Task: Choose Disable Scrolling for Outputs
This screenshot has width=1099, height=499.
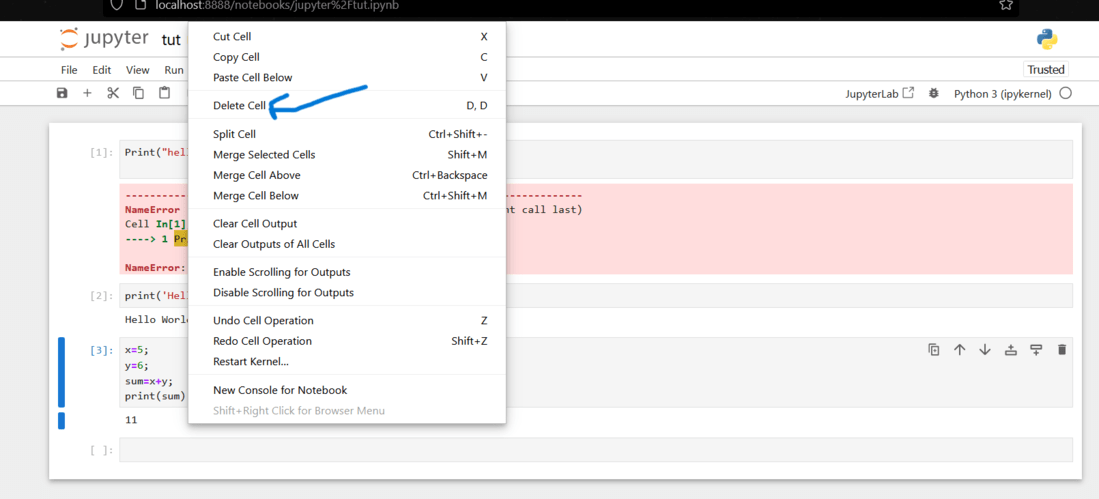Action: pos(347,292)
